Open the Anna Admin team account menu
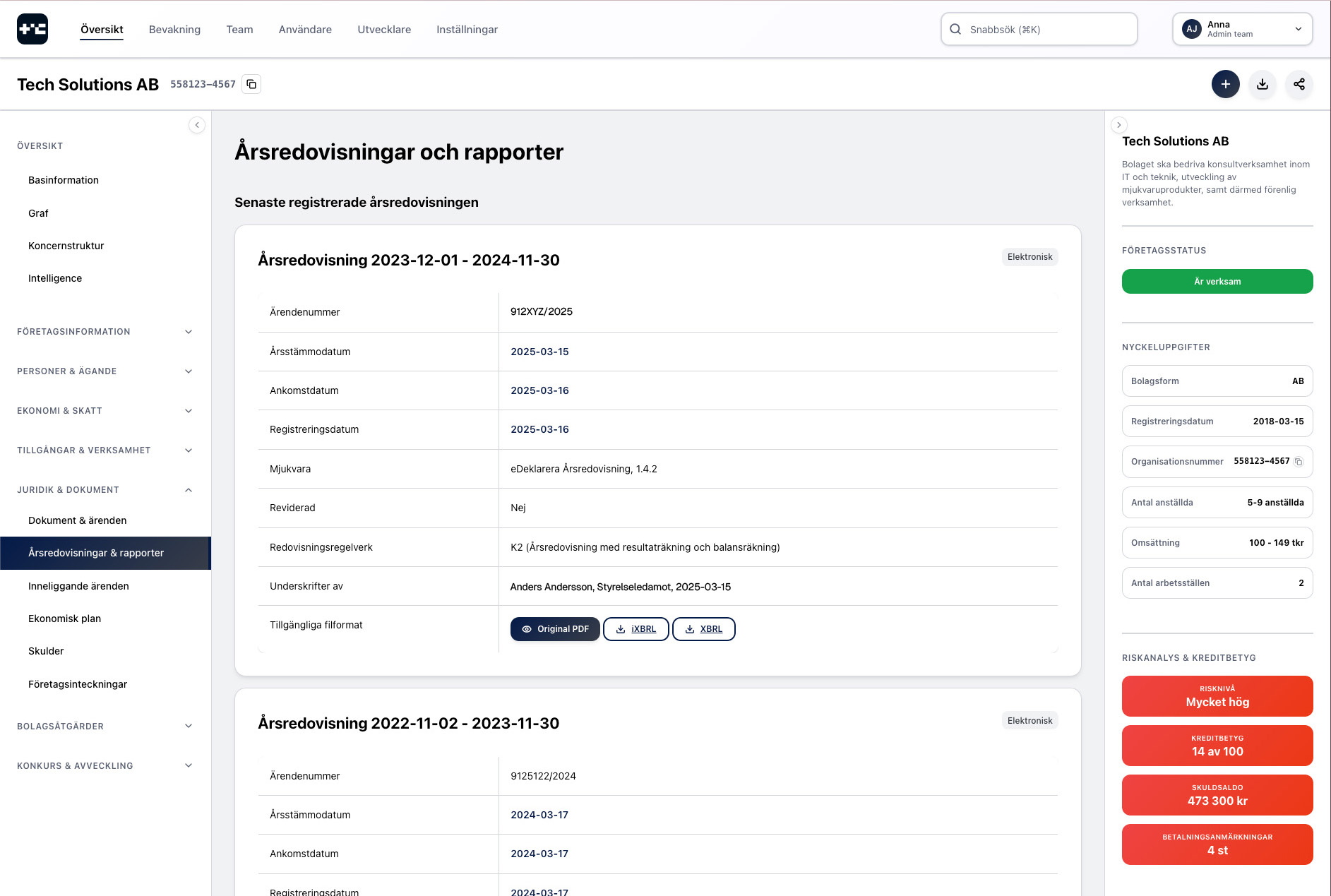The height and width of the screenshot is (896, 1331). (1242, 29)
